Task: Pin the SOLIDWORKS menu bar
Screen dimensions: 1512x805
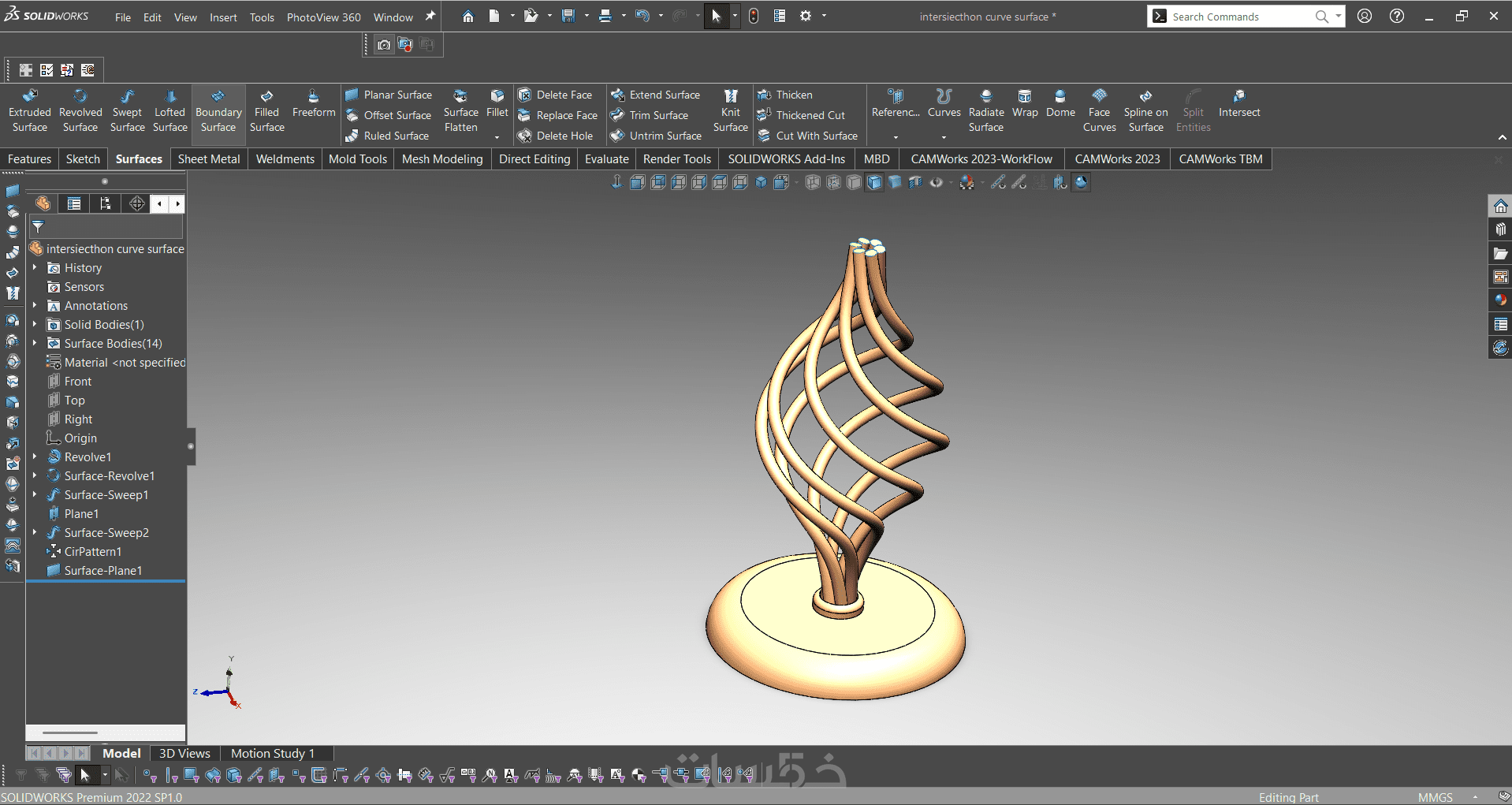Action: coord(430,17)
